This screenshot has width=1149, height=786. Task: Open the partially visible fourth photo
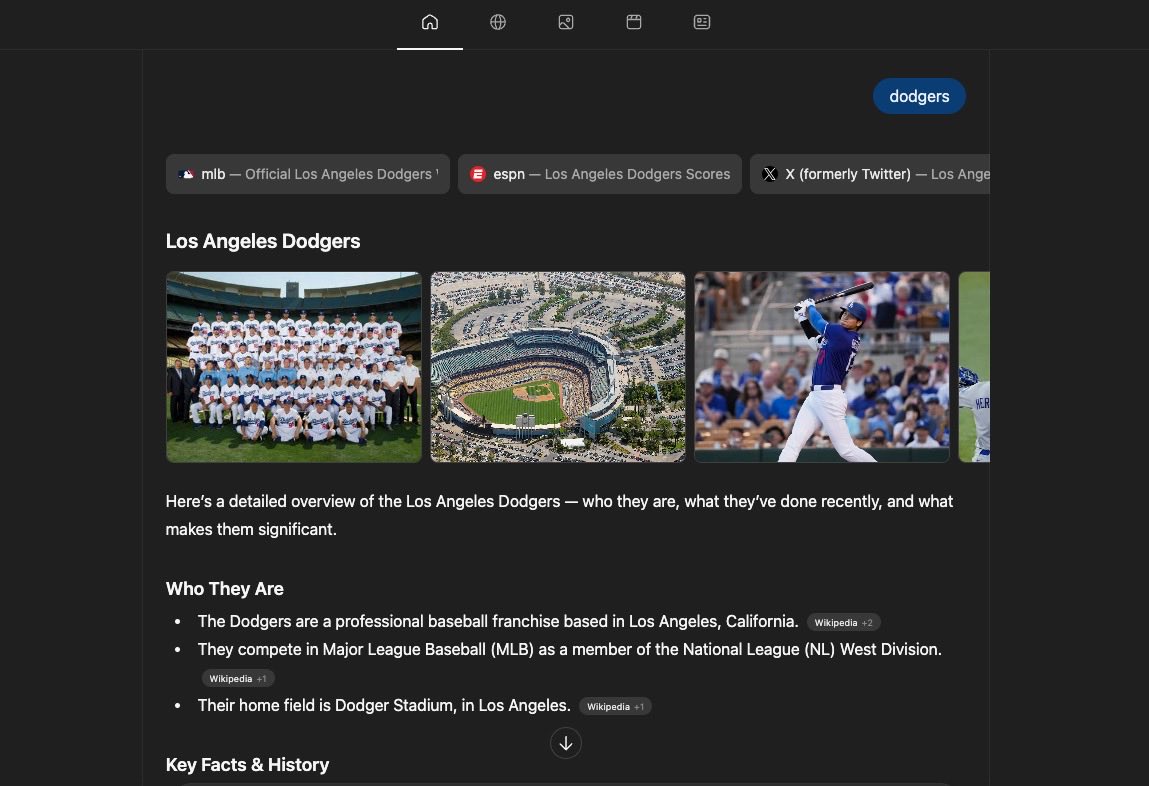(x=974, y=367)
